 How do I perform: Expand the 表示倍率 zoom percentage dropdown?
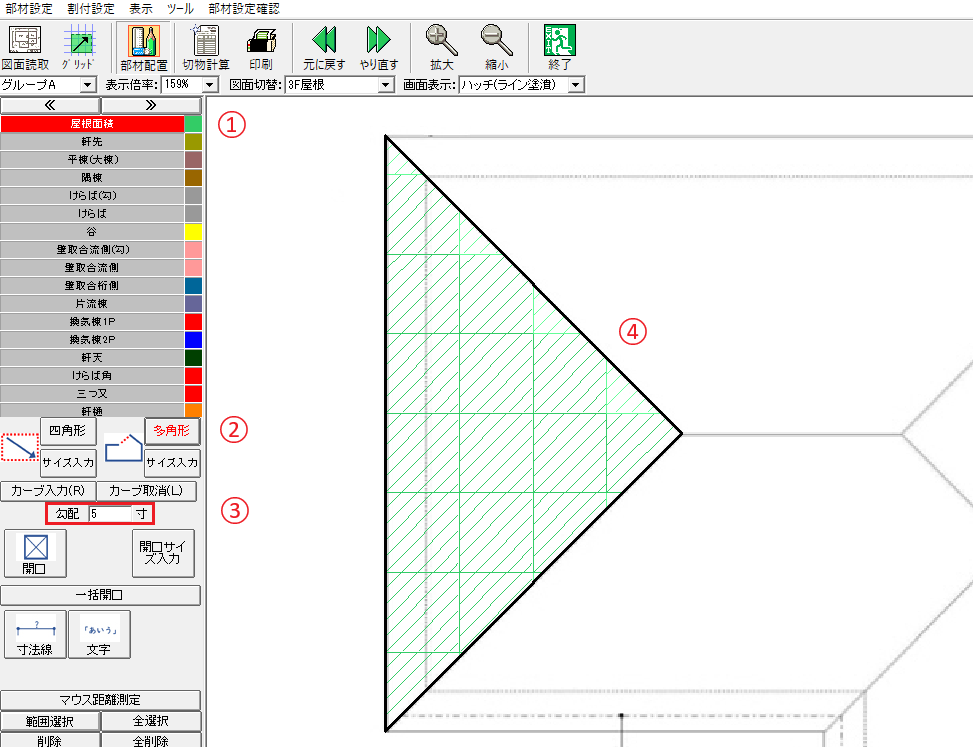tap(210, 86)
